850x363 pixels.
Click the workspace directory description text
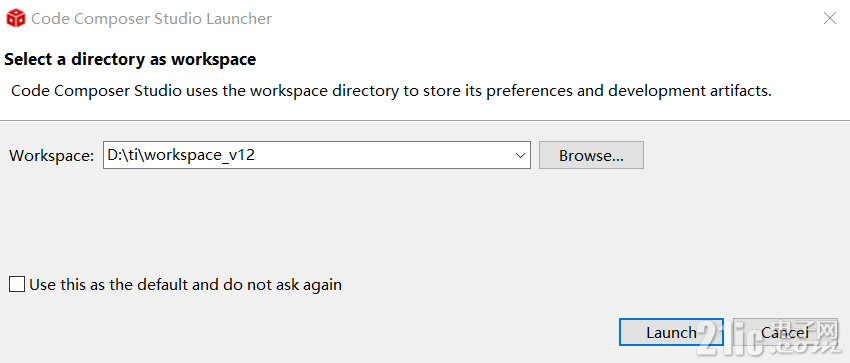pyautogui.click(x=391, y=90)
